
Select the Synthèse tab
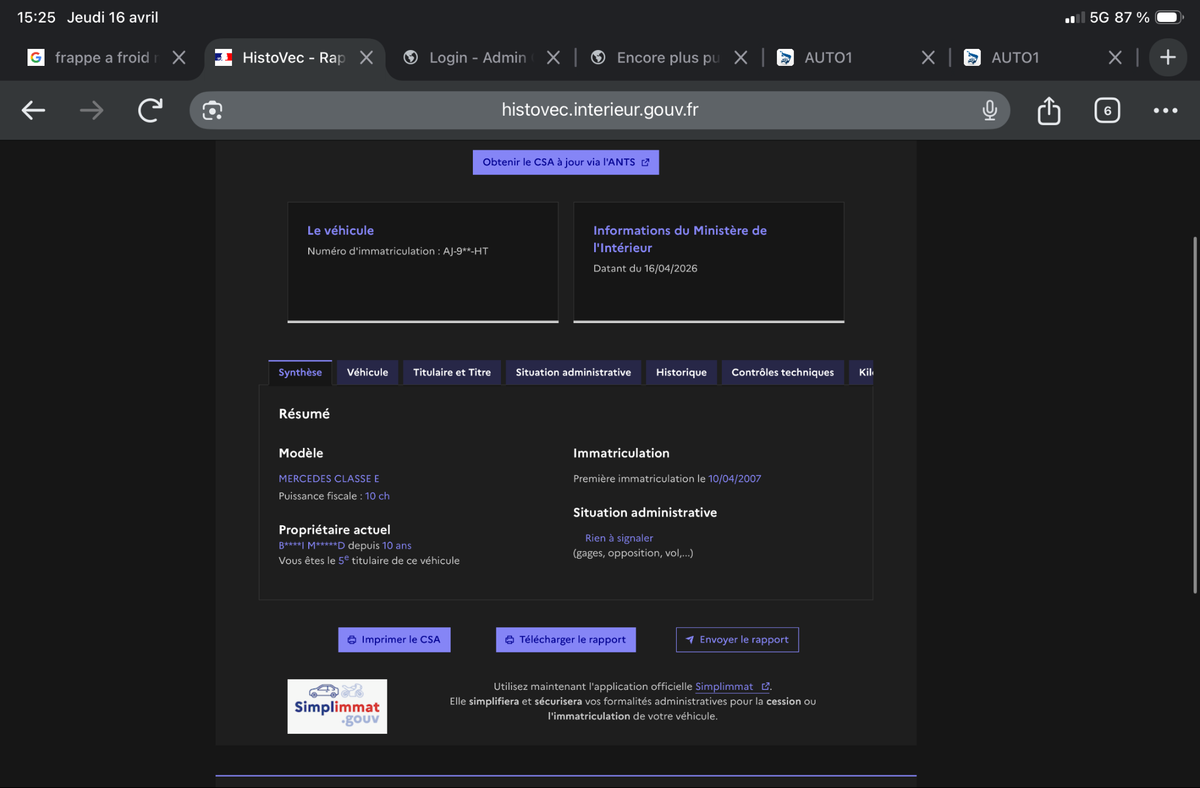(300, 372)
